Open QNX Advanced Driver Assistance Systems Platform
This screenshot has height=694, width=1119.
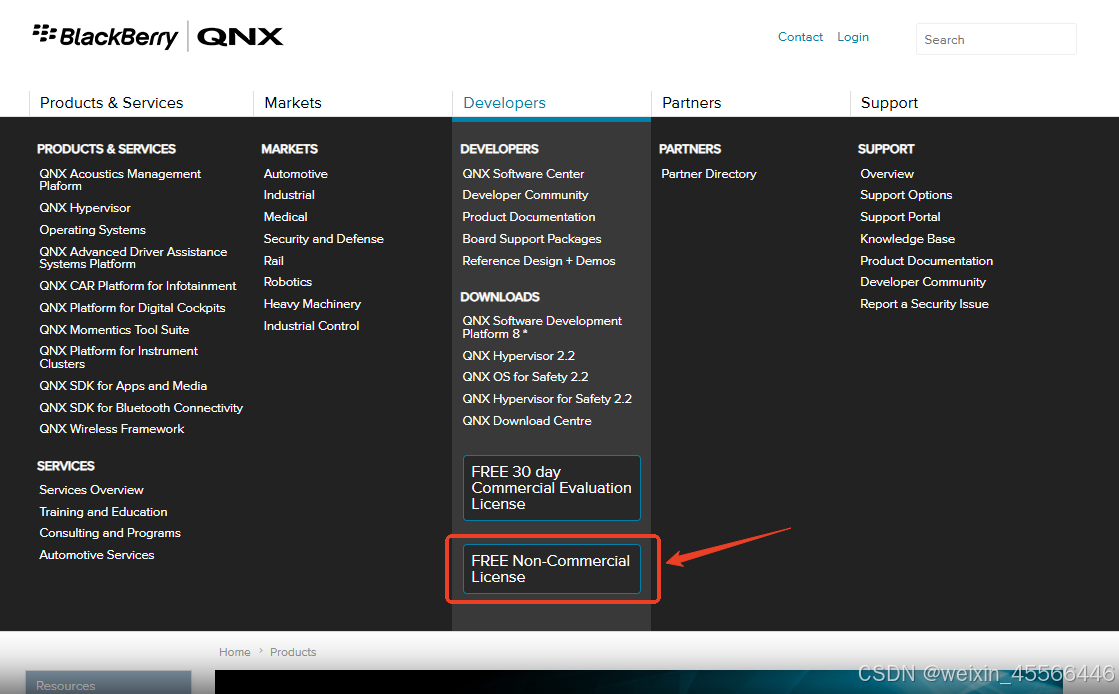(x=133, y=258)
